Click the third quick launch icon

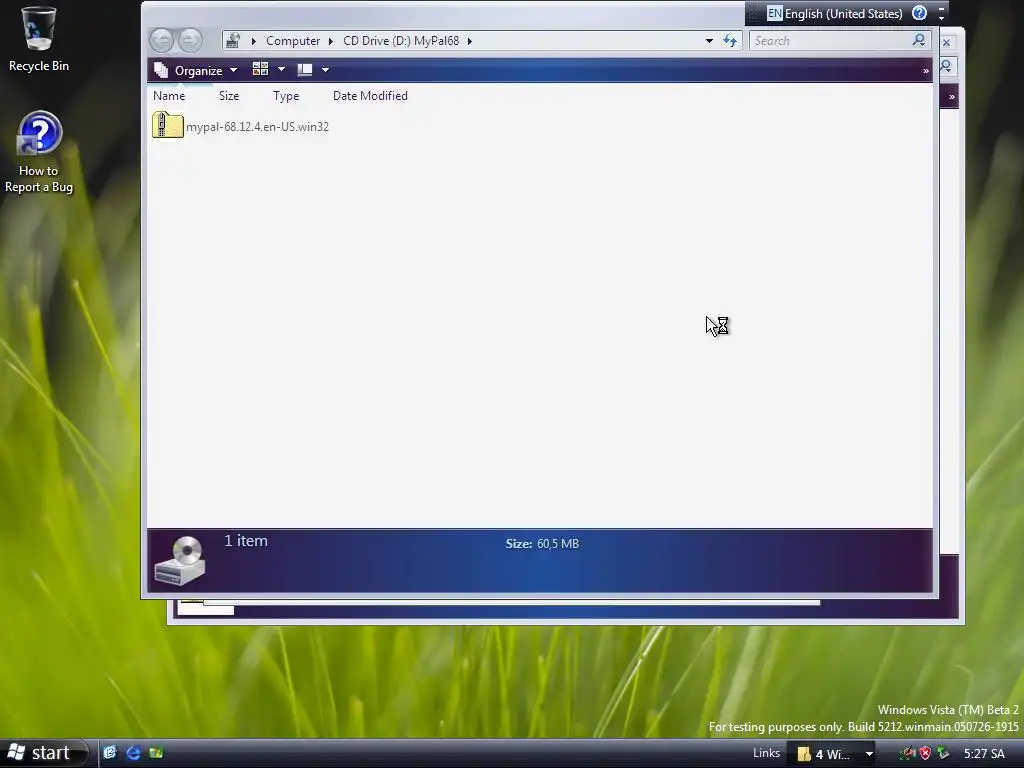pyautogui.click(x=156, y=753)
